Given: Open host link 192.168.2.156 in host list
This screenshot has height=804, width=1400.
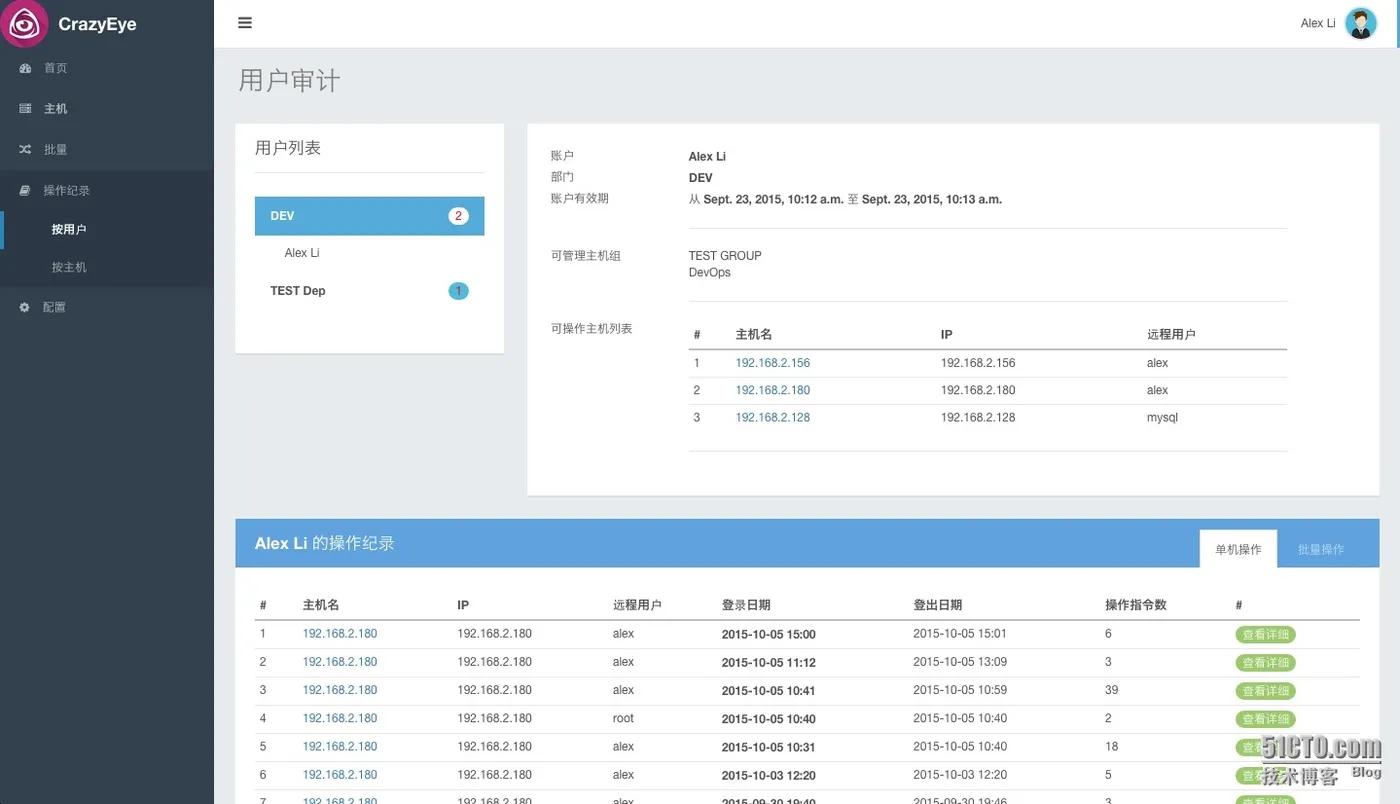Looking at the screenshot, I should pyautogui.click(x=772, y=363).
